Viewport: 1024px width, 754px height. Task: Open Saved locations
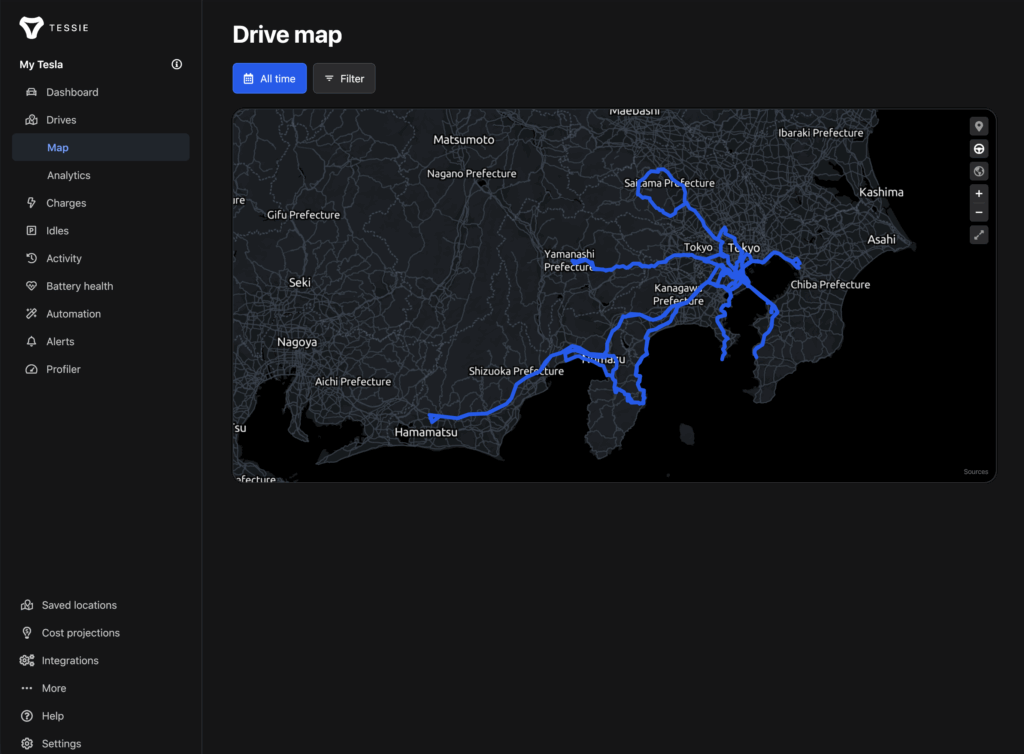79,605
